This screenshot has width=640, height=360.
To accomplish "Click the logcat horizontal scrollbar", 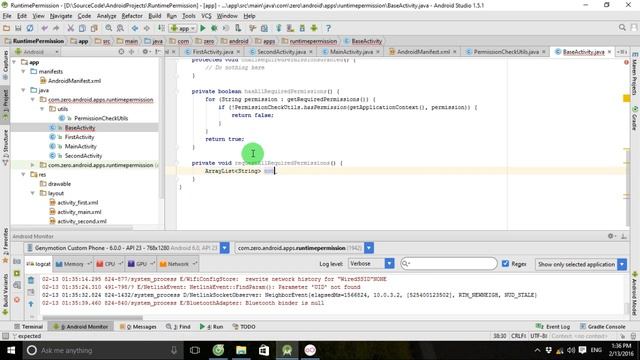I will (93, 318).
